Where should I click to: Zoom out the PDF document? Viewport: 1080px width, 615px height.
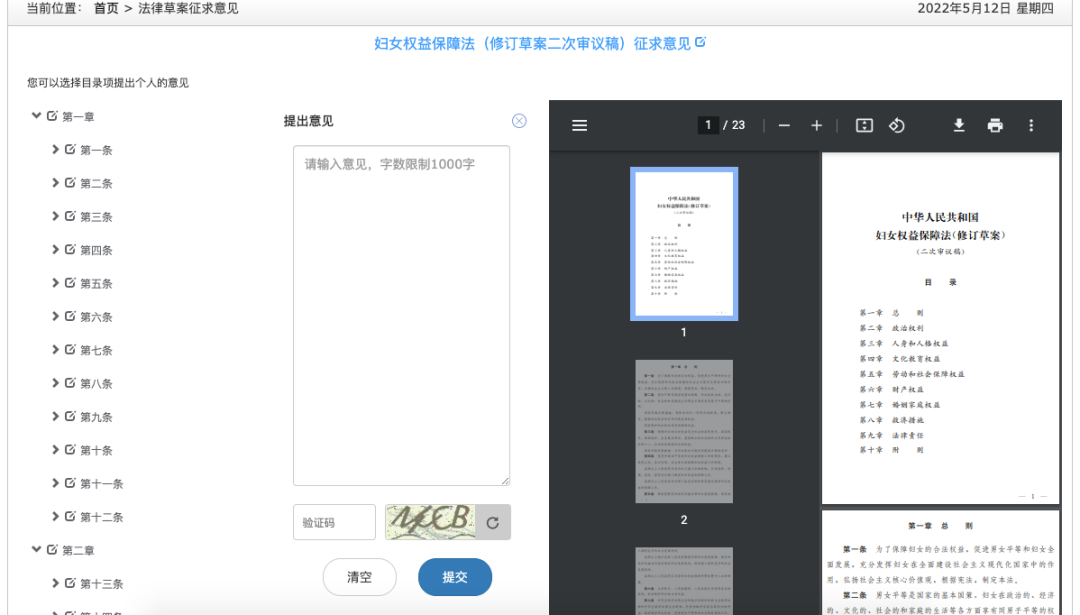coord(784,125)
